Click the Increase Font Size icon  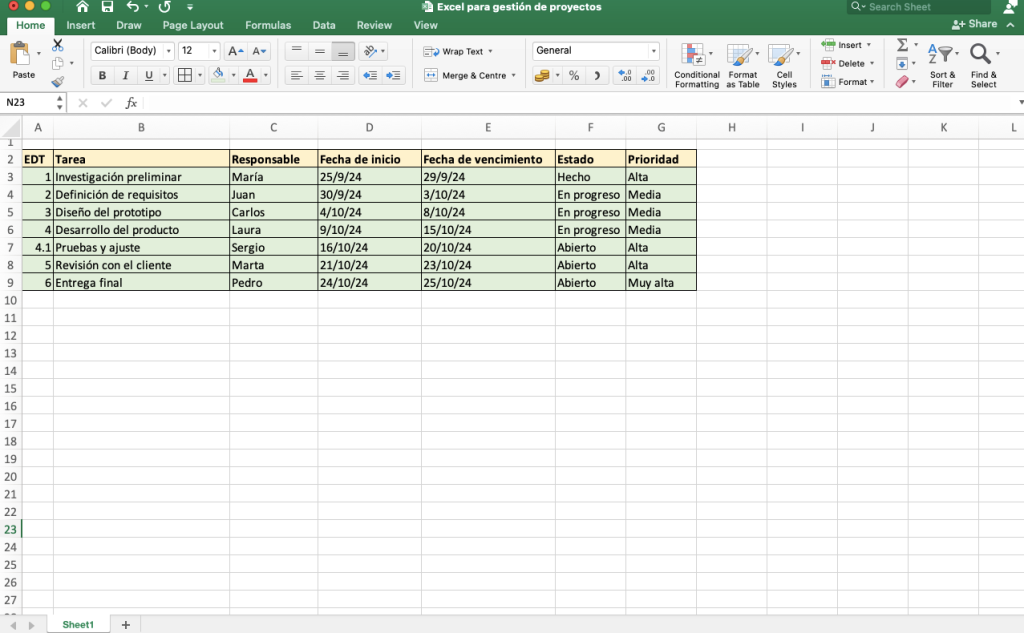pos(235,51)
